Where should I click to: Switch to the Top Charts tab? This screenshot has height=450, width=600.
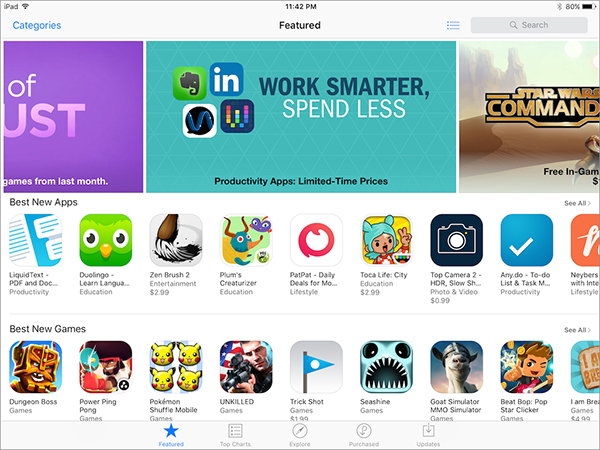(x=235, y=435)
